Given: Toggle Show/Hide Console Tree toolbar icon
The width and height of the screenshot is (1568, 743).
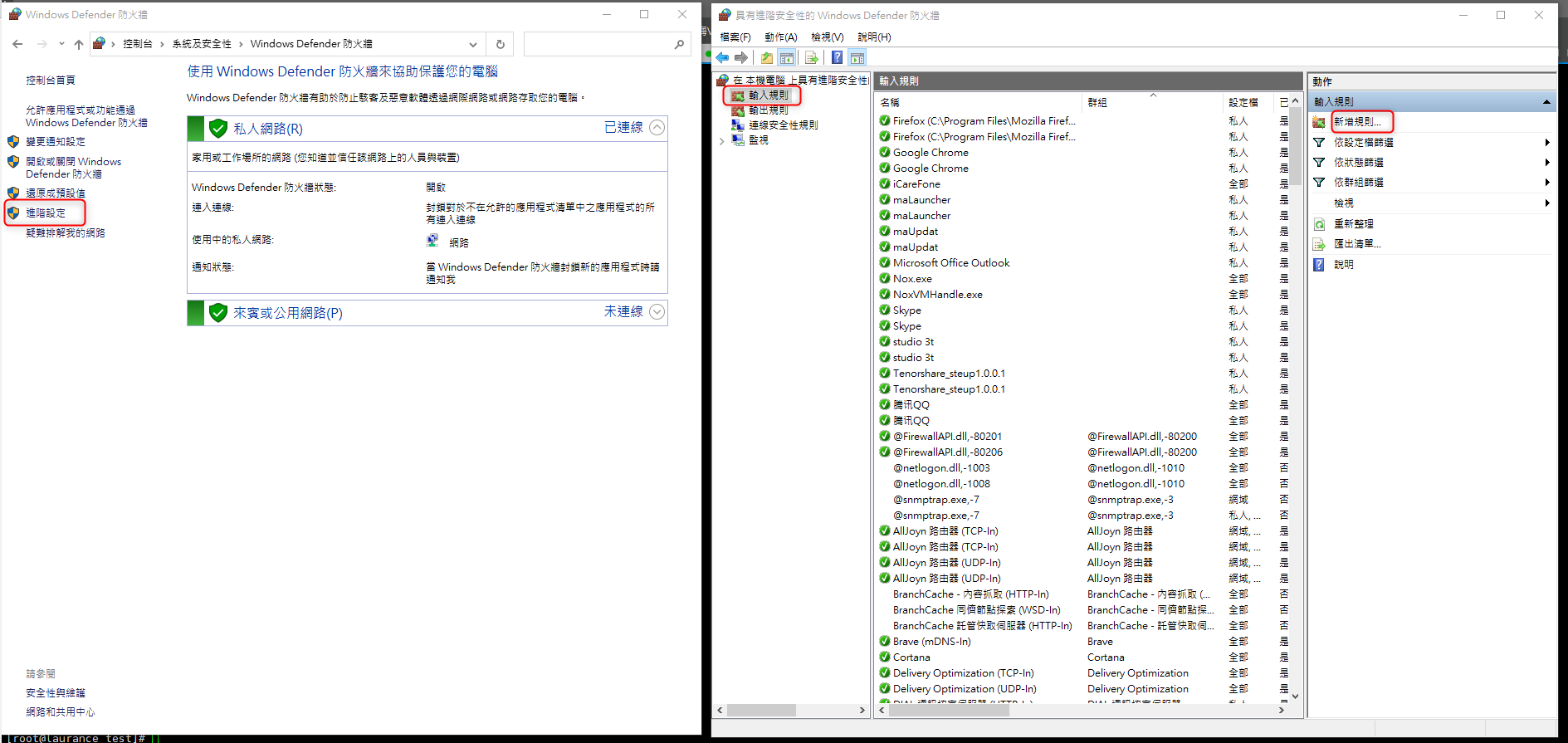Looking at the screenshot, I should (786, 57).
